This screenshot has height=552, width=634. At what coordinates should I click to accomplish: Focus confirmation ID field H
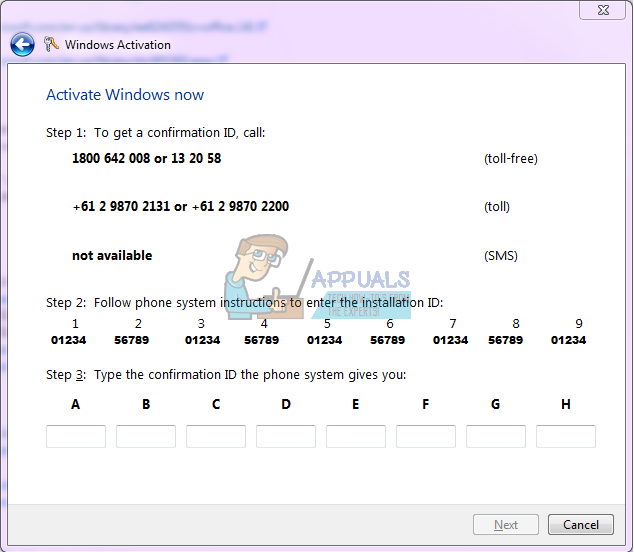566,436
